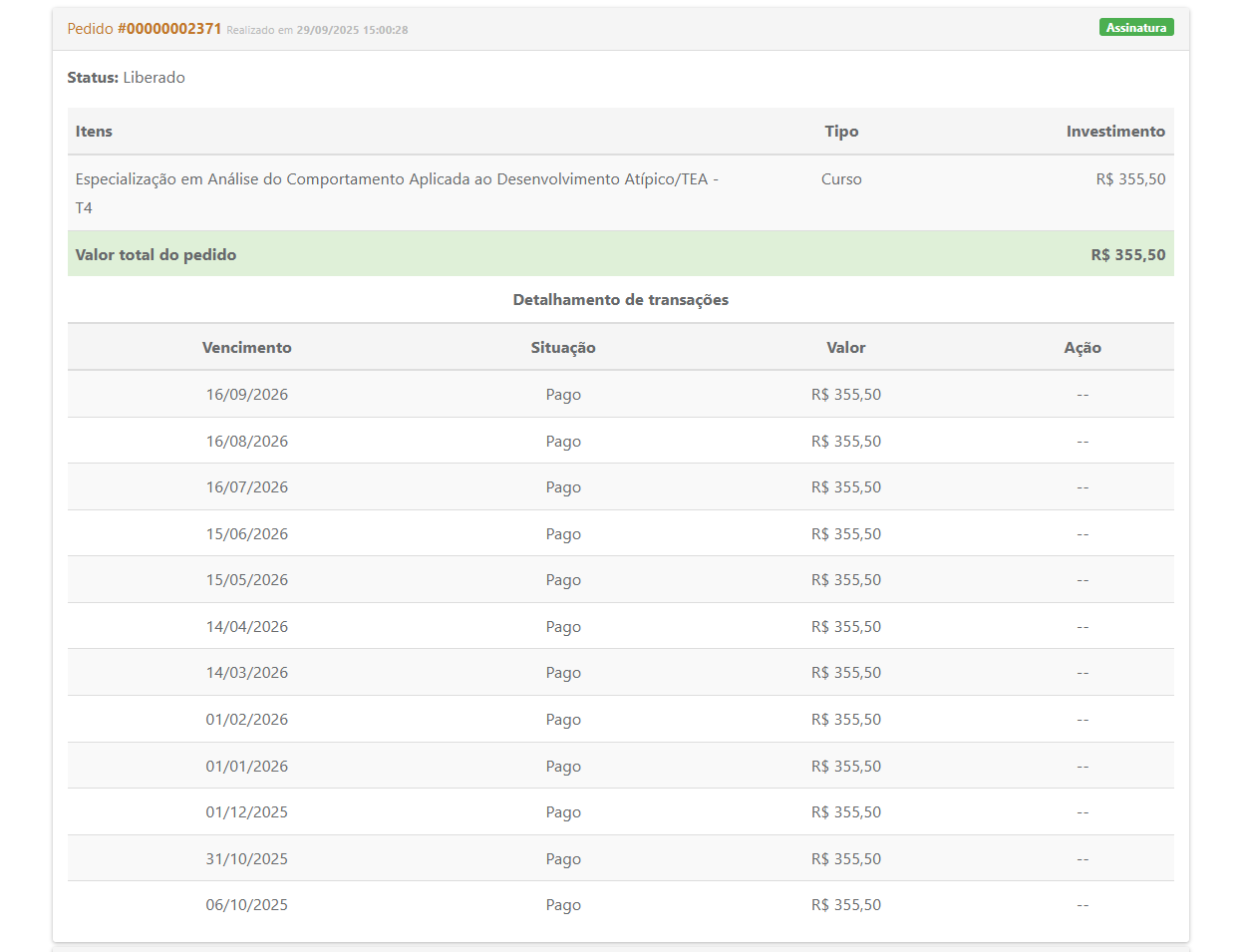Click Pago status for 15/06/2026

click(x=563, y=534)
